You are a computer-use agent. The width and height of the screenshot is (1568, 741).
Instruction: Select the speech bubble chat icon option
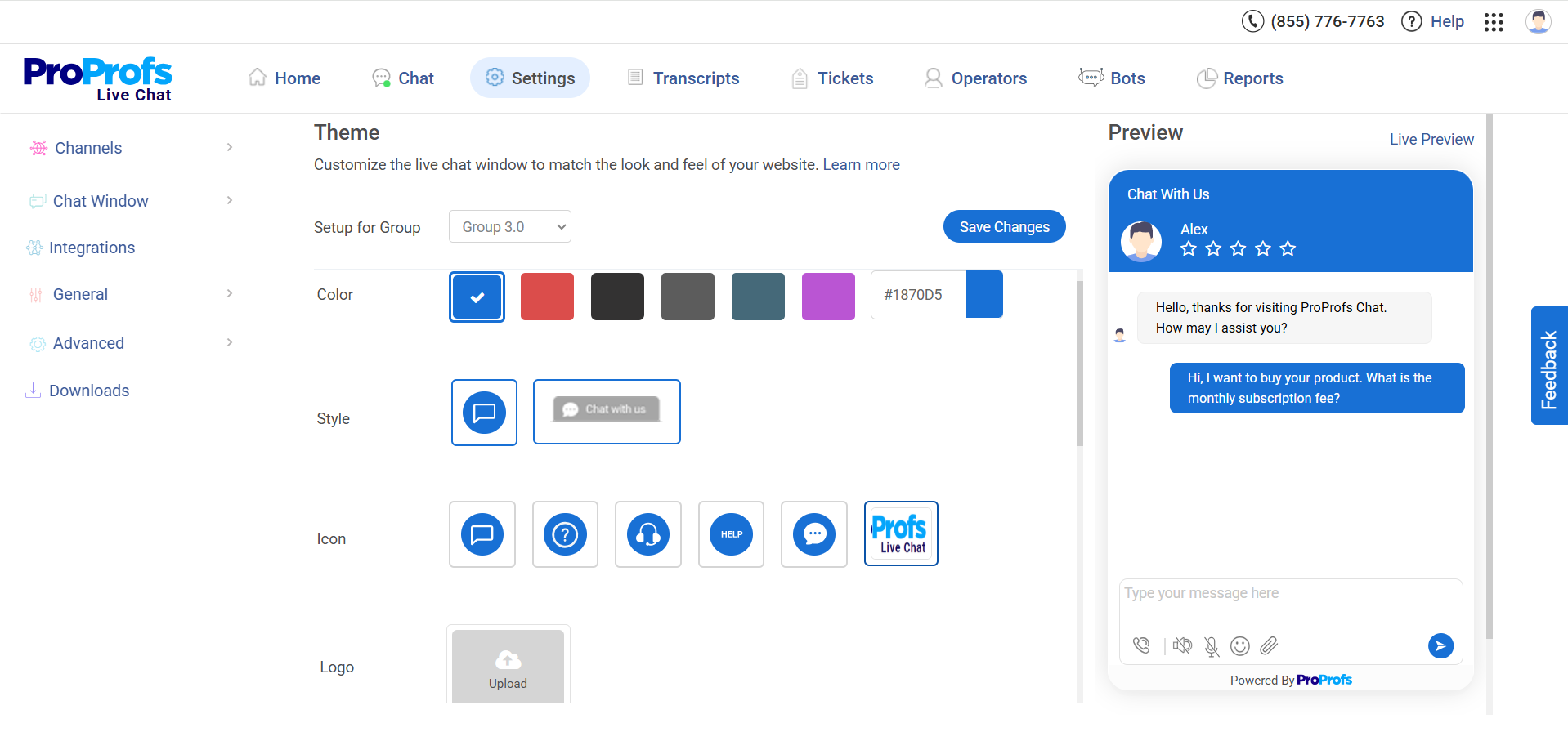[482, 534]
